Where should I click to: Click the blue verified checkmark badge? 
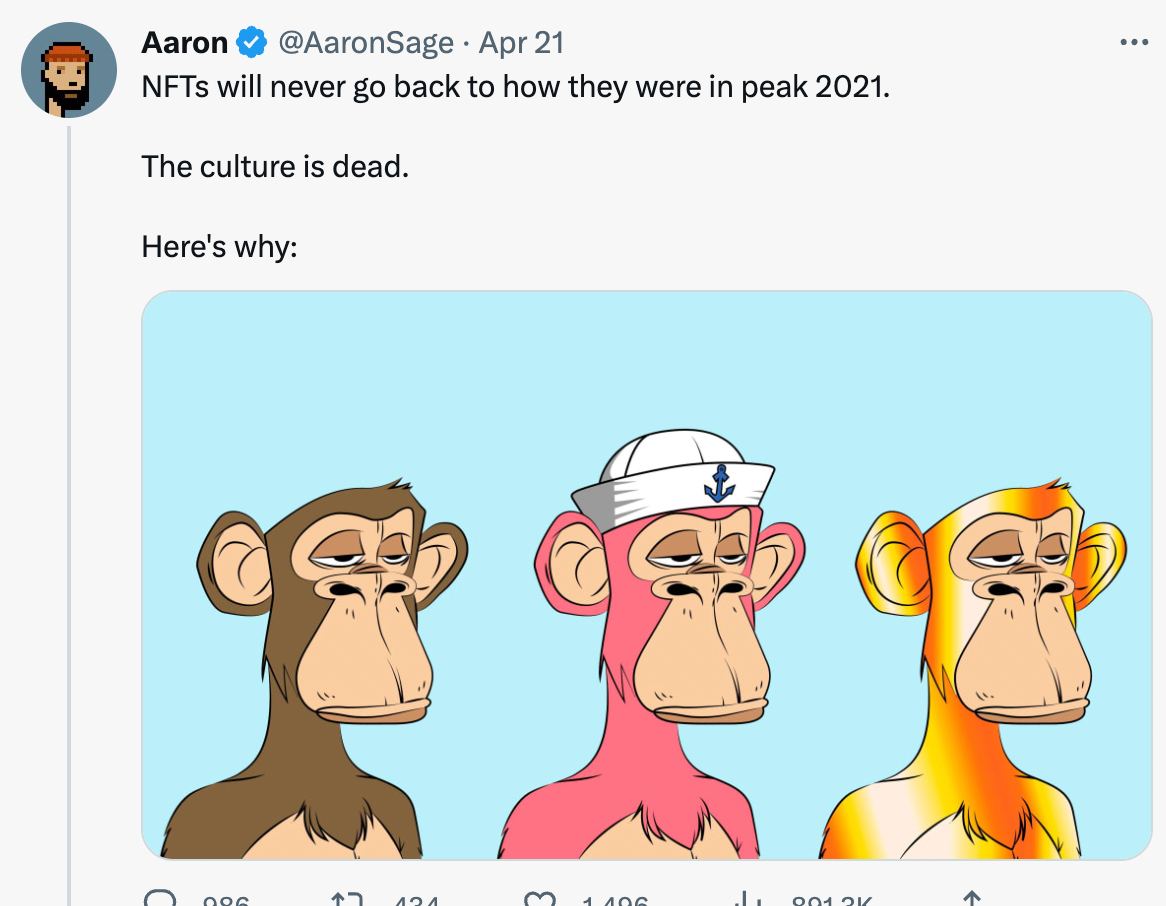coord(251,42)
